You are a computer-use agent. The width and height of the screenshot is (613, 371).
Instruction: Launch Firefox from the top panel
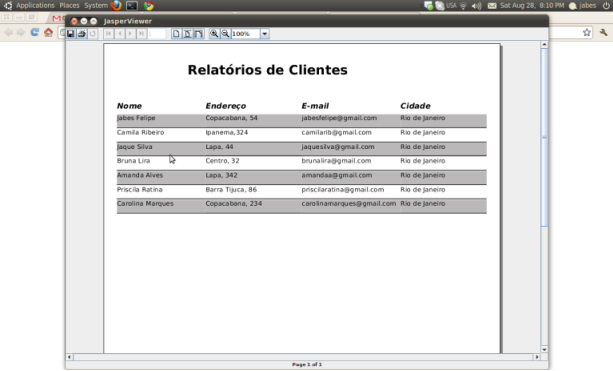coord(116,5)
